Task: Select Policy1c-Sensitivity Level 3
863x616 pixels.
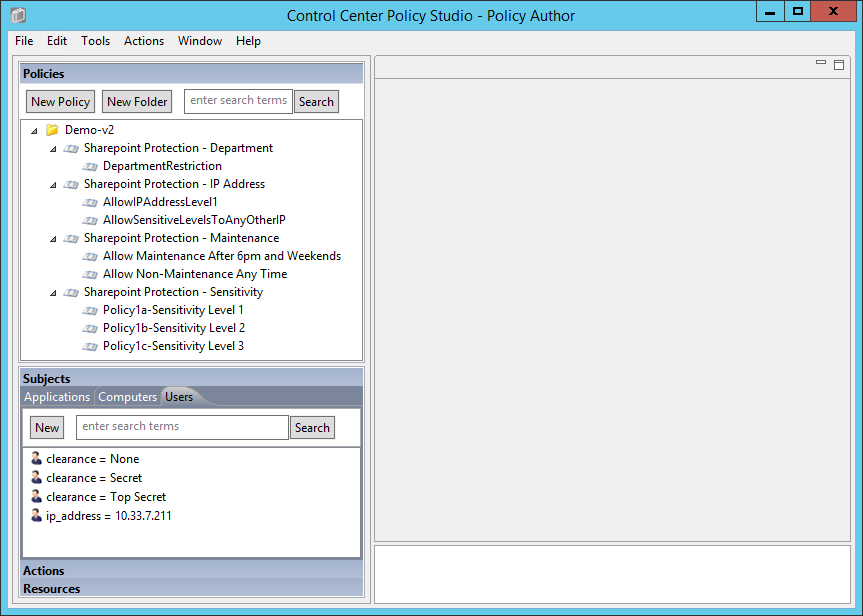Action: [173, 346]
